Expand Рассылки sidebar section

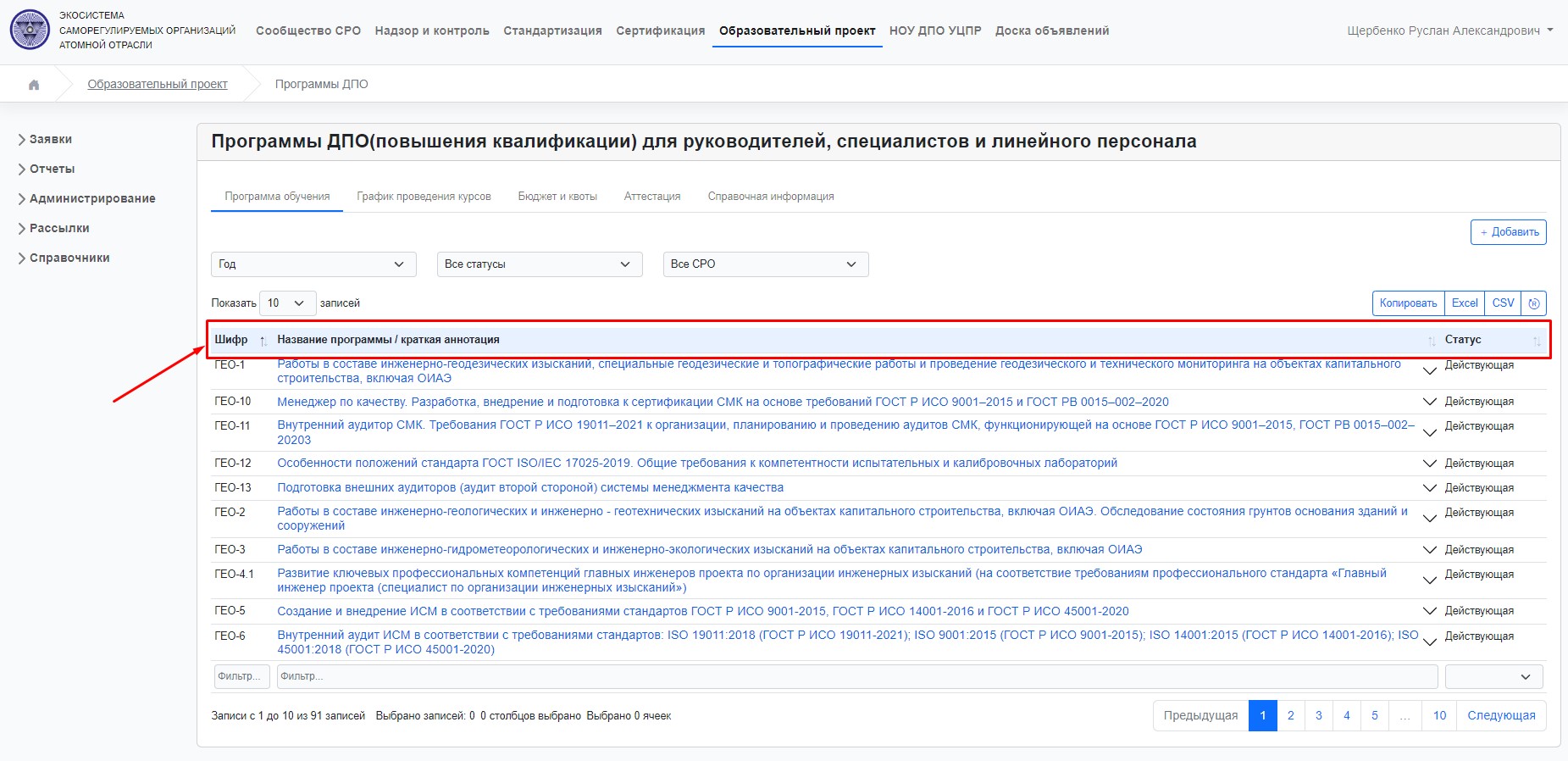pos(53,229)
